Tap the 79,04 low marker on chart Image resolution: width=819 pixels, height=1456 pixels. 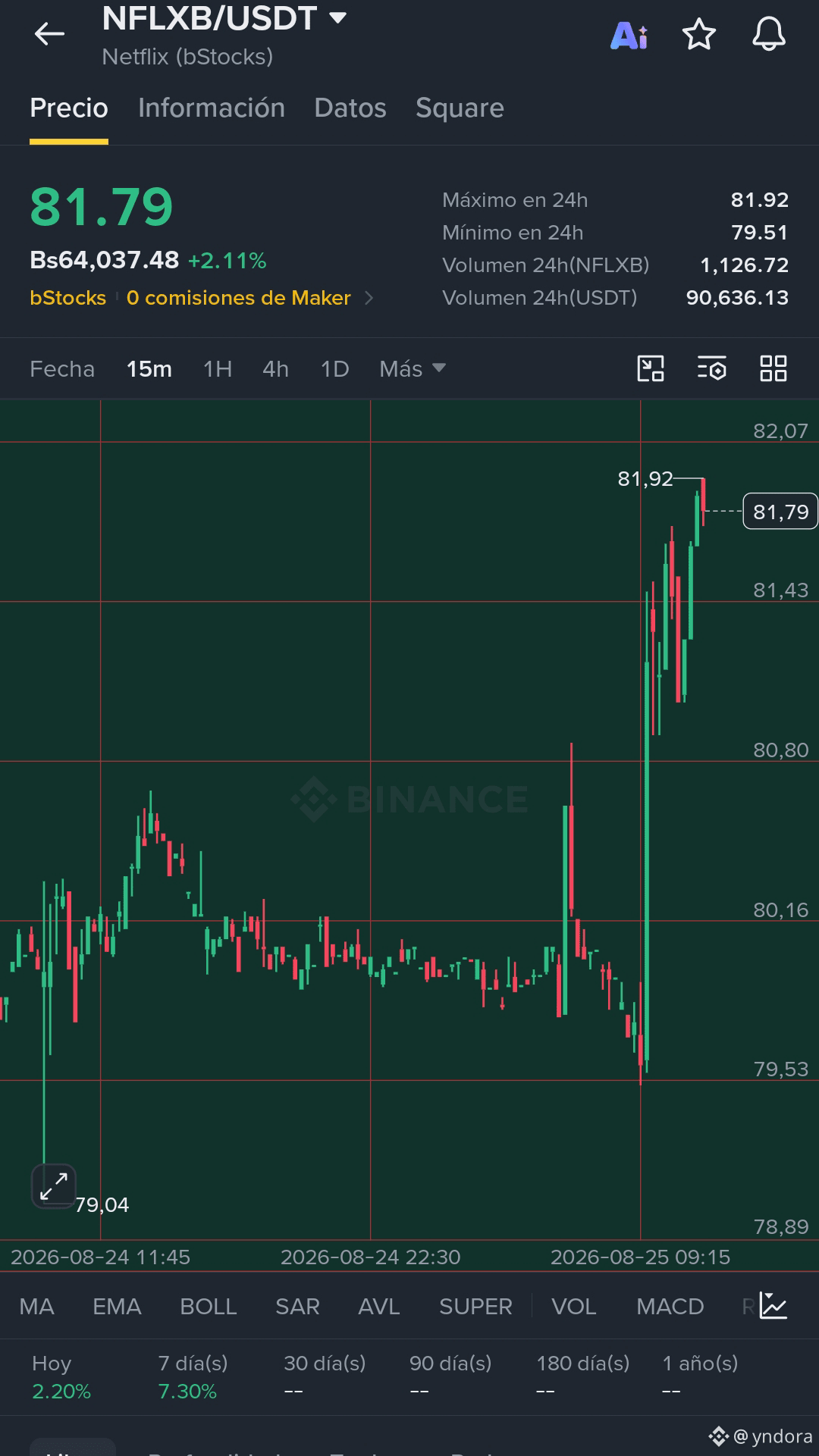102,1205
